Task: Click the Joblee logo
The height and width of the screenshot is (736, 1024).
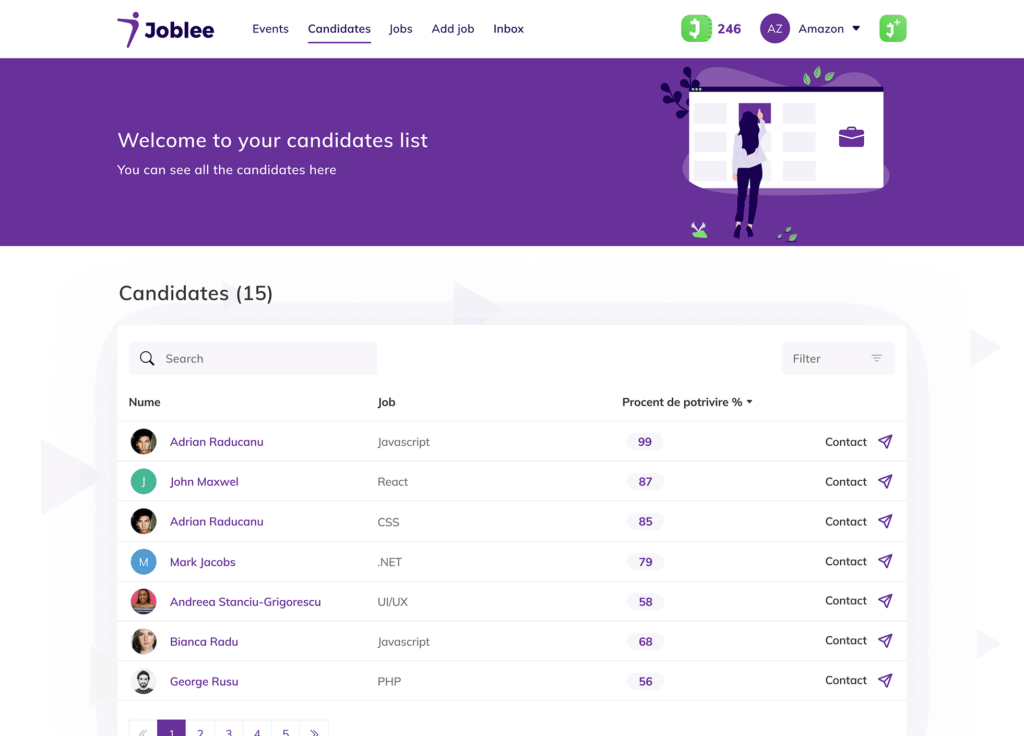Action: (166, 29)
